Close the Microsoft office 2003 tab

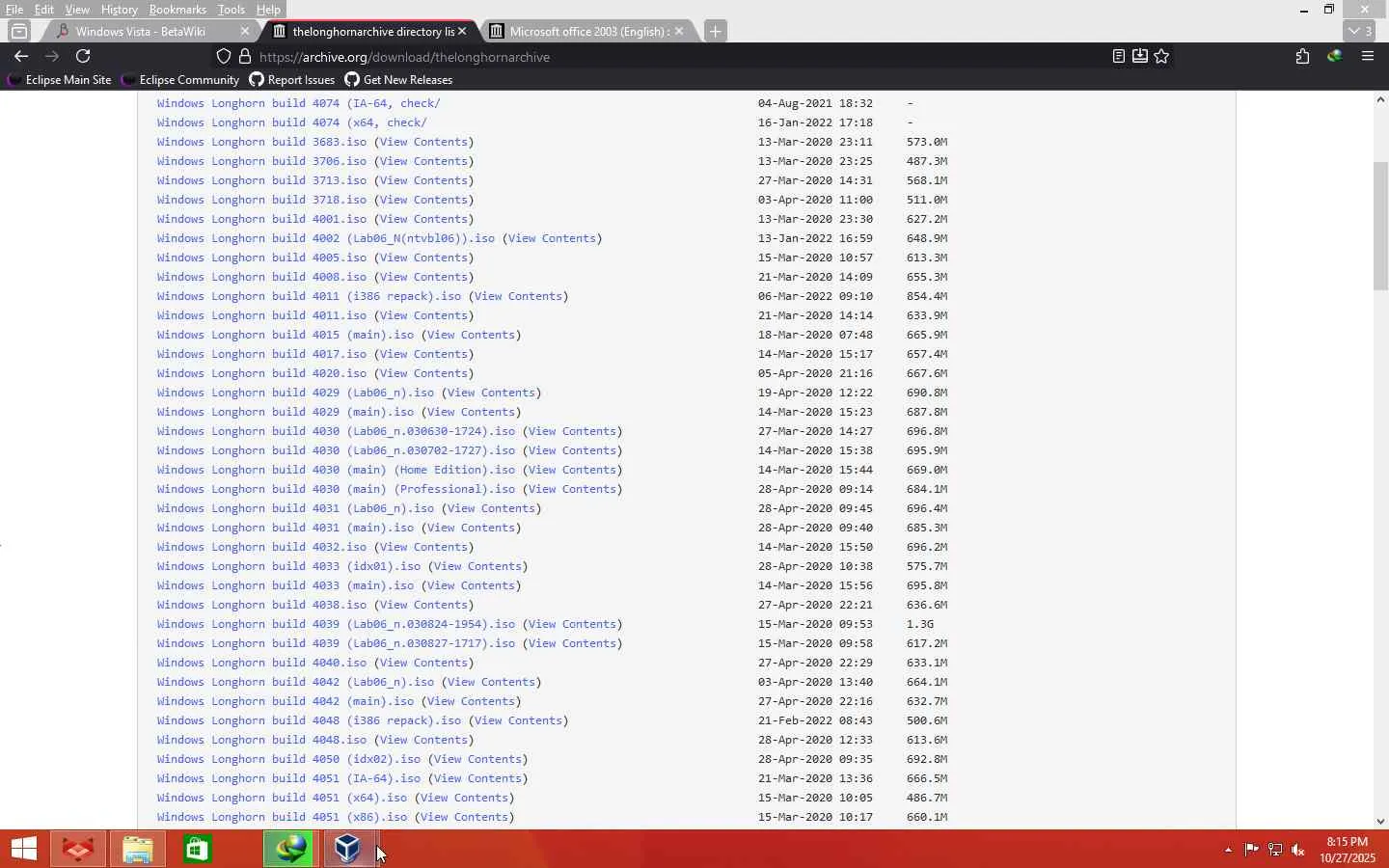point(679,32)
